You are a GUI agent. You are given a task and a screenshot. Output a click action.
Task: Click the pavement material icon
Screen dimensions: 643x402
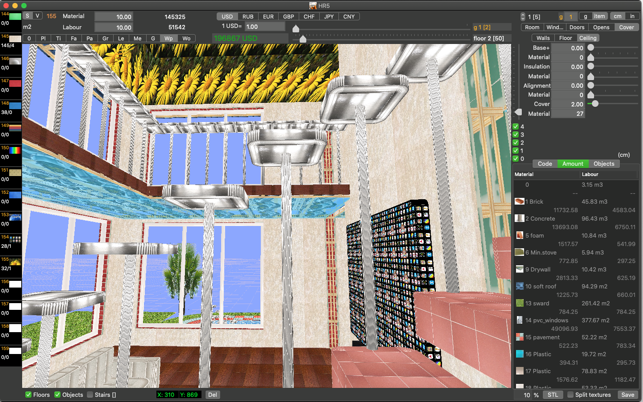(519, 337)
